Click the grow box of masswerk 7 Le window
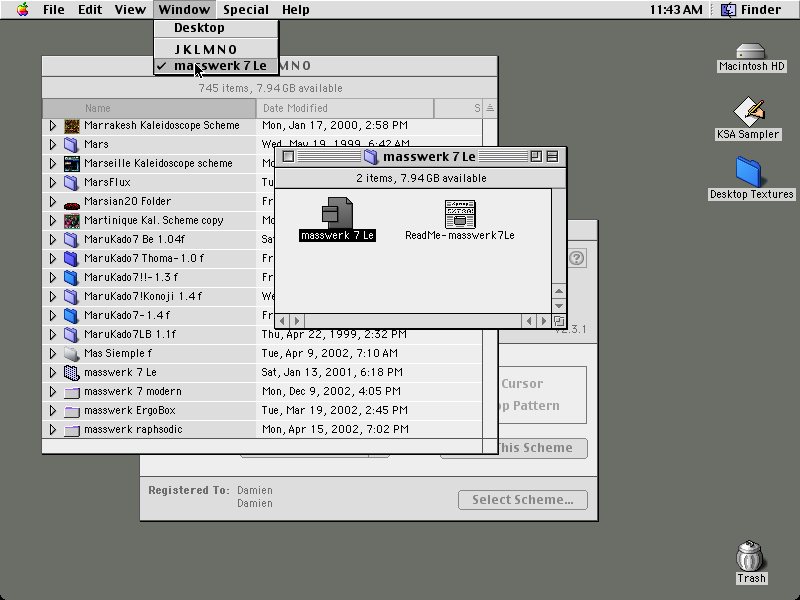This screenshot has height=600, width=800. coord(559,321)
